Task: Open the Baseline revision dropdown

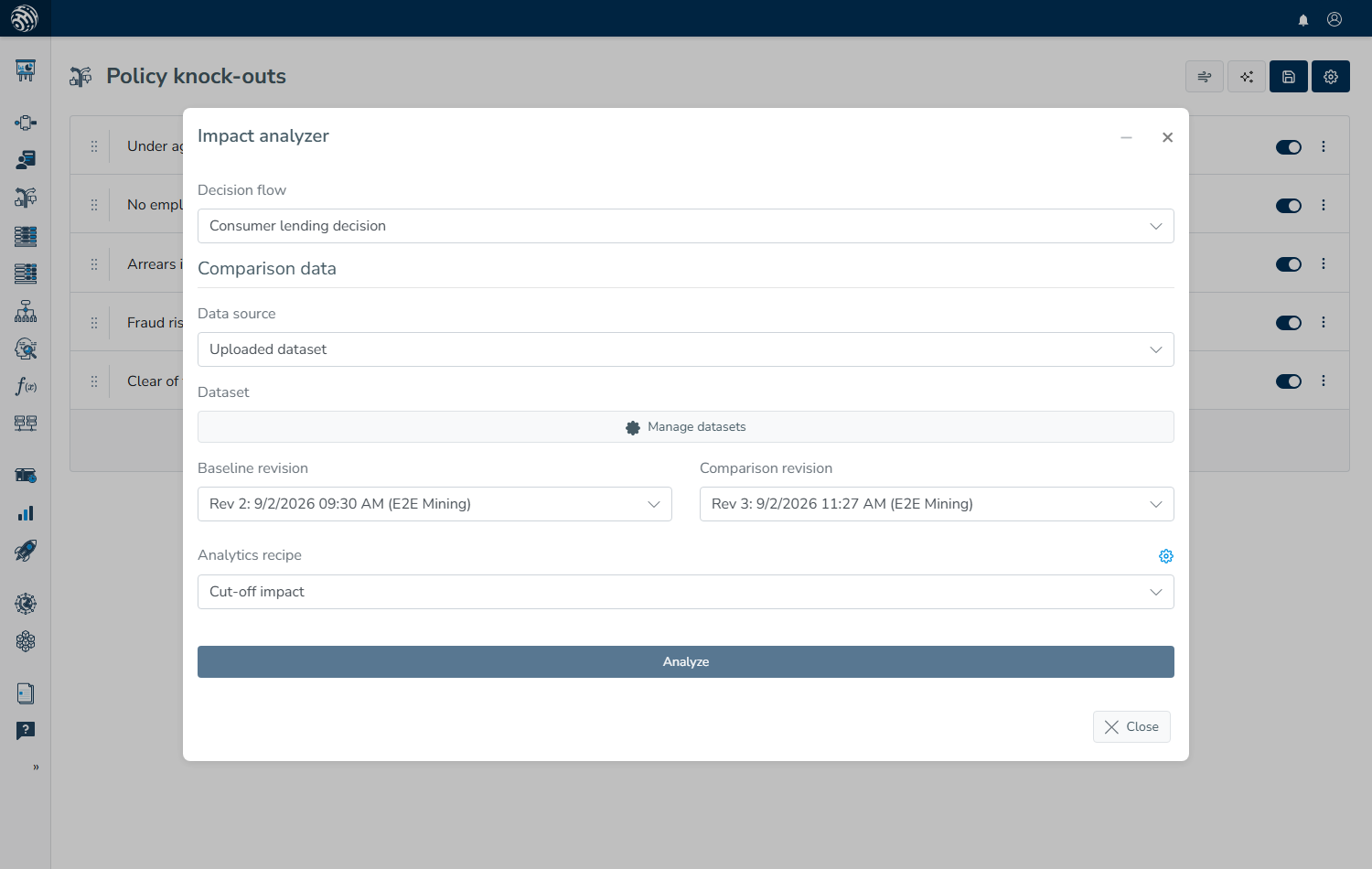Action: click(x=434, y=504)
